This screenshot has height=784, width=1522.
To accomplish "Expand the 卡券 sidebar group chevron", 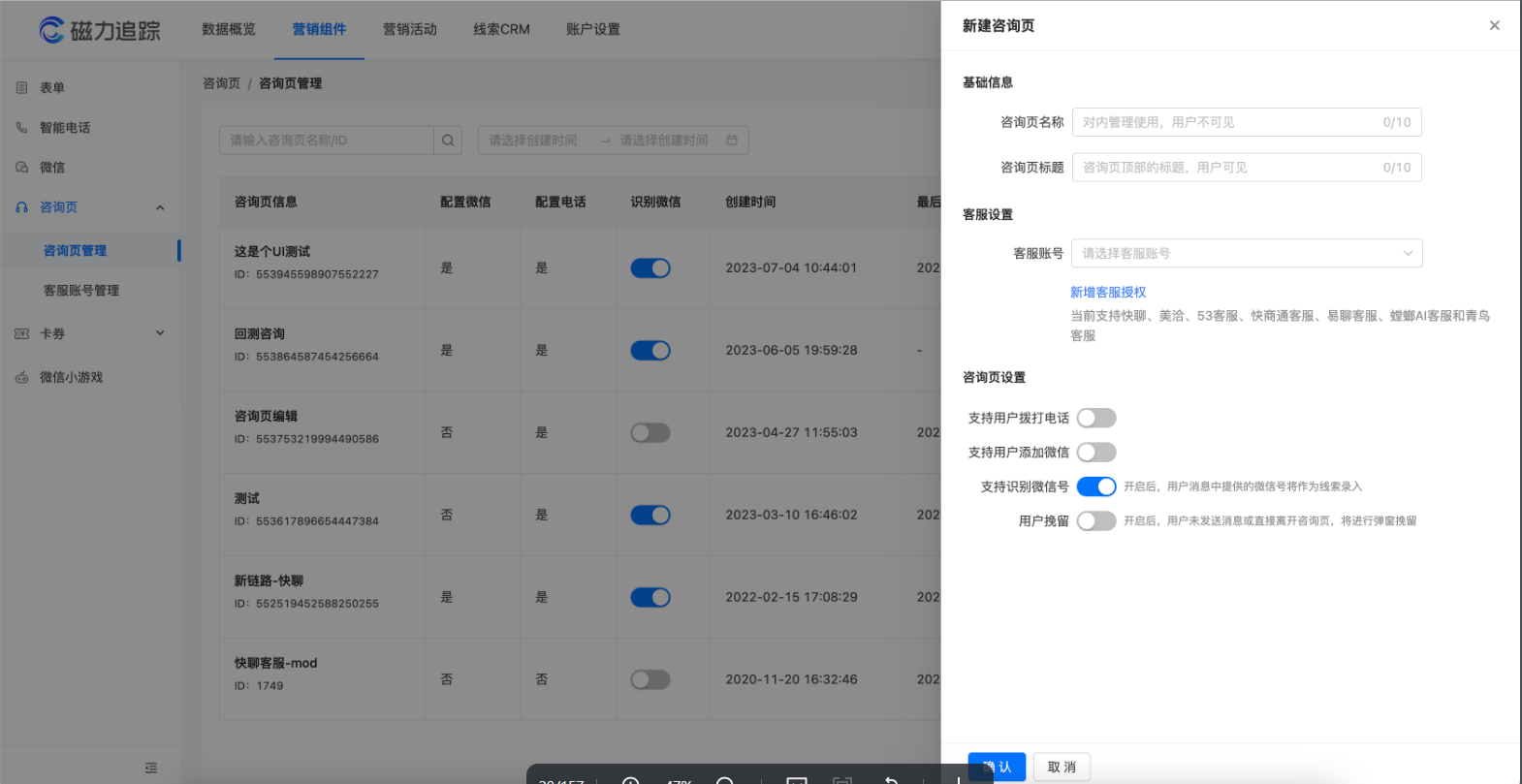I will [160, 333].
